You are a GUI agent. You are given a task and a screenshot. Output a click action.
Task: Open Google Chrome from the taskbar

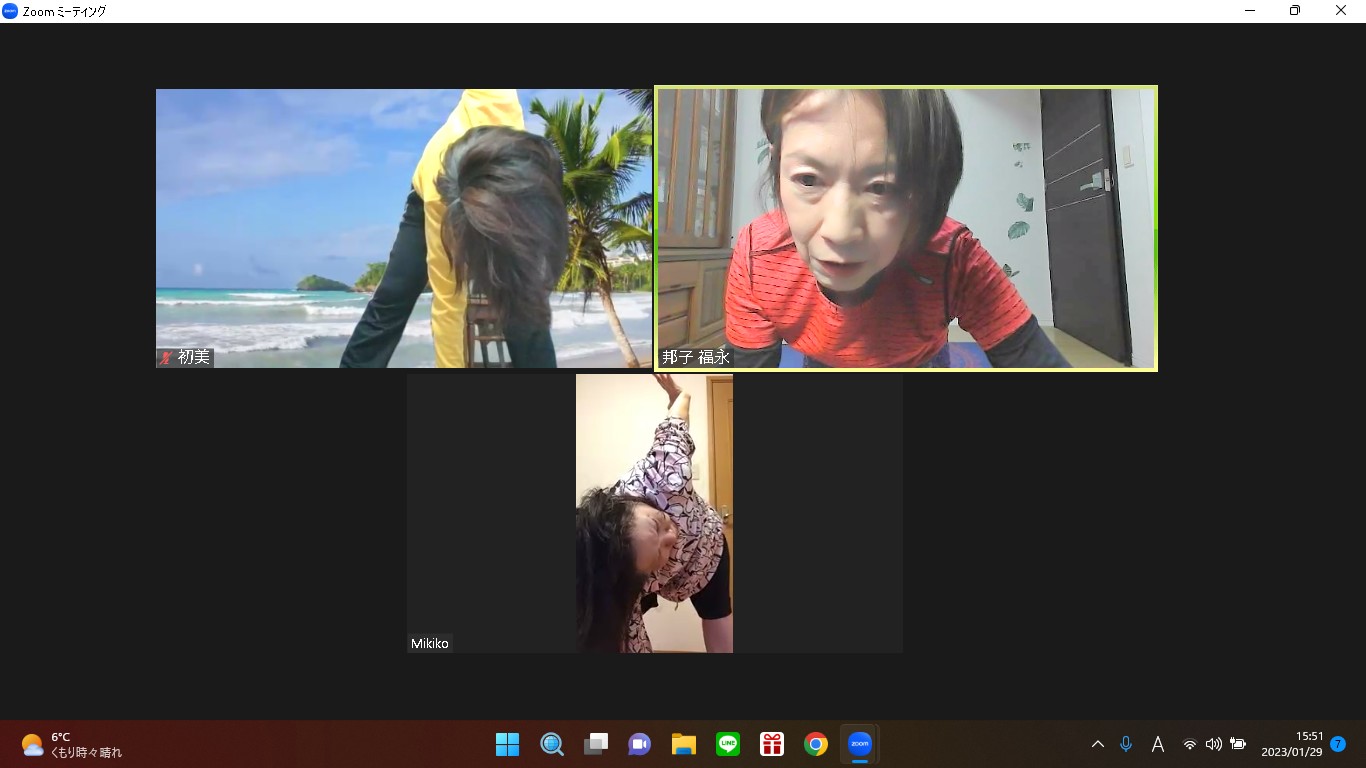(816, 744)
